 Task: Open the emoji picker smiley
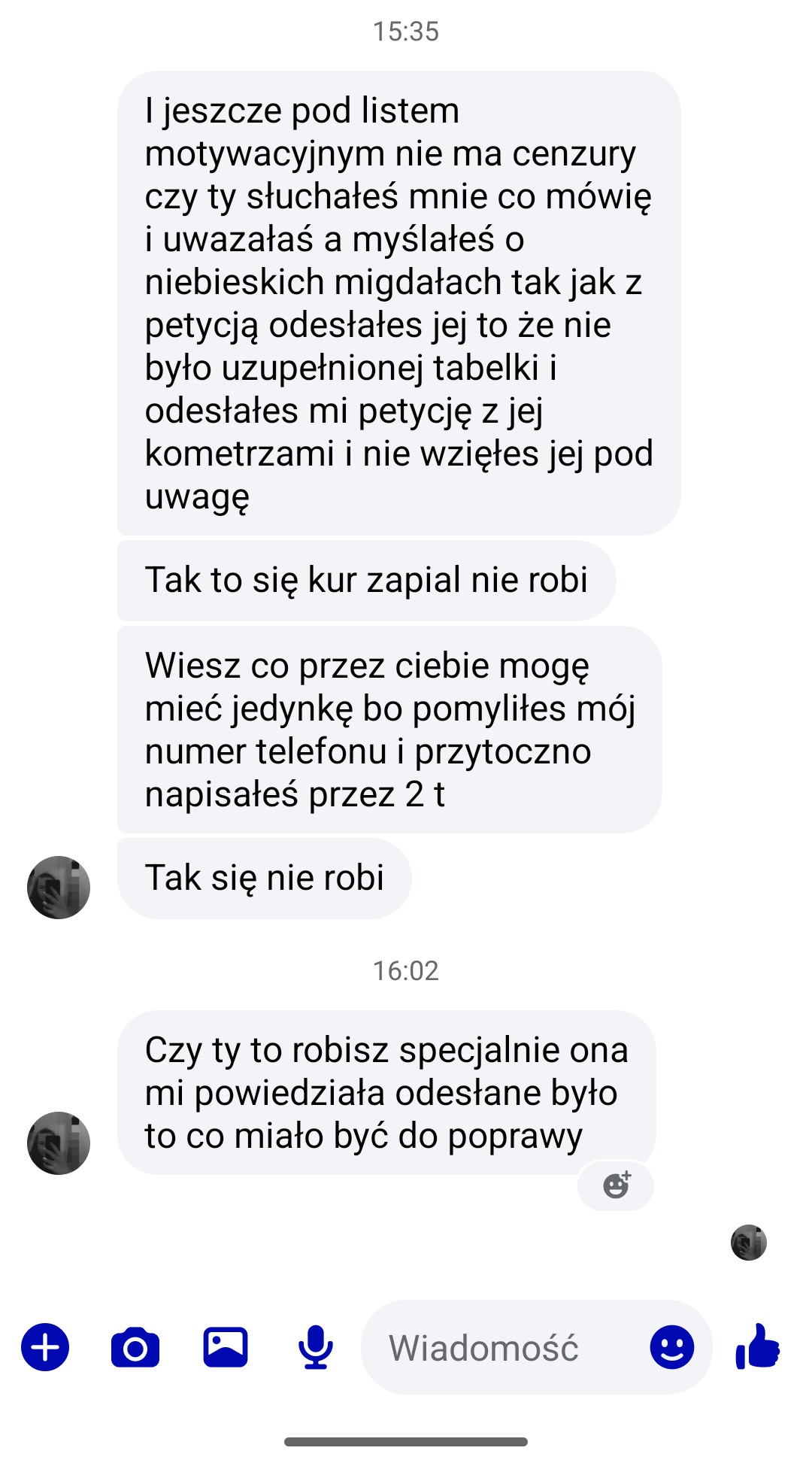671,1346
